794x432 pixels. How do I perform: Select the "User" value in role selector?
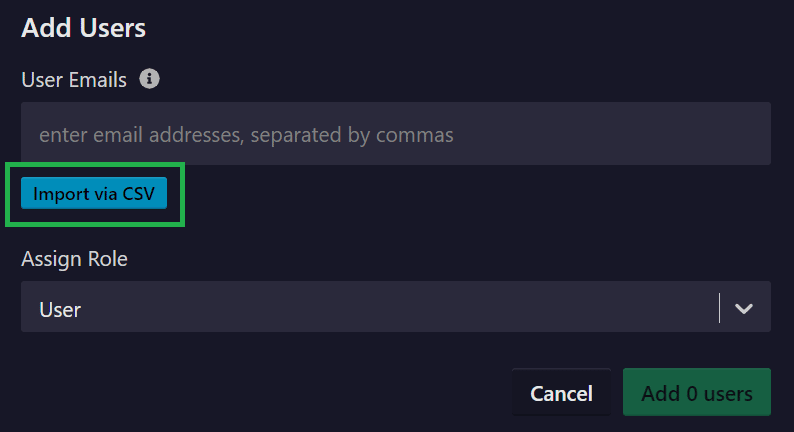60,309
